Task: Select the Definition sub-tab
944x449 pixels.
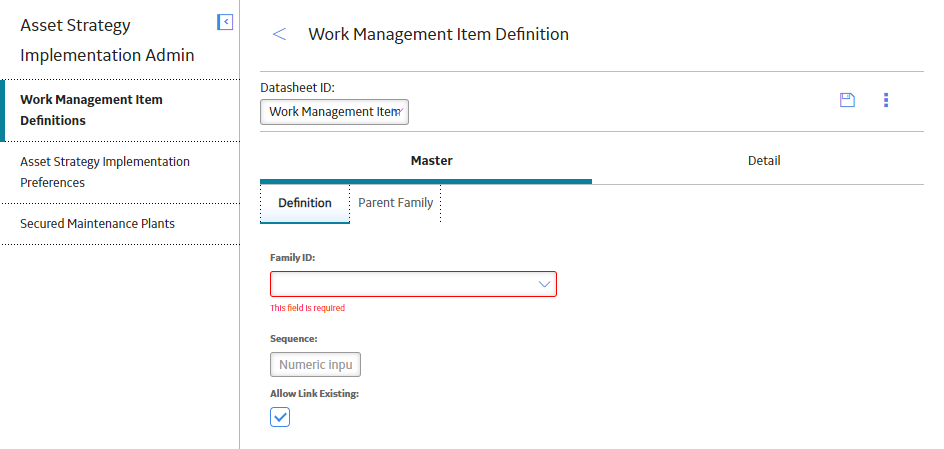Action: (305, 203)
